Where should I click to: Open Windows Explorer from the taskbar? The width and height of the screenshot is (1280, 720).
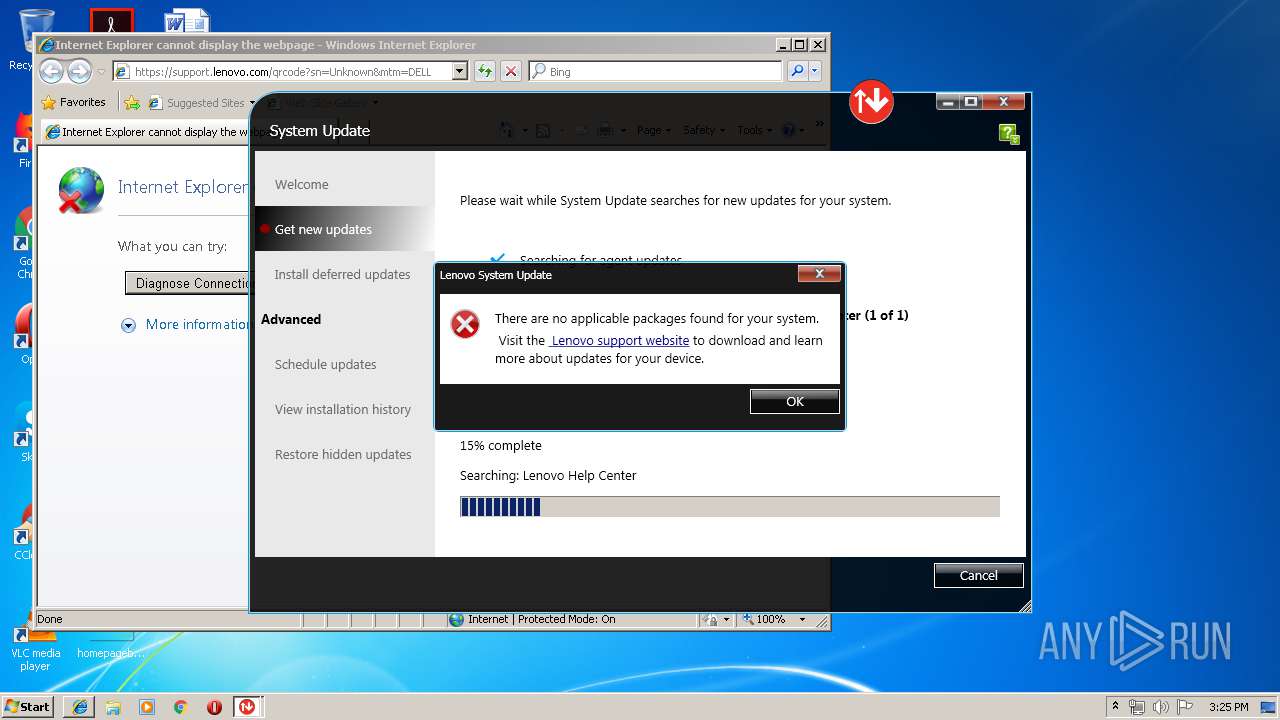click(x=113, y=706)
